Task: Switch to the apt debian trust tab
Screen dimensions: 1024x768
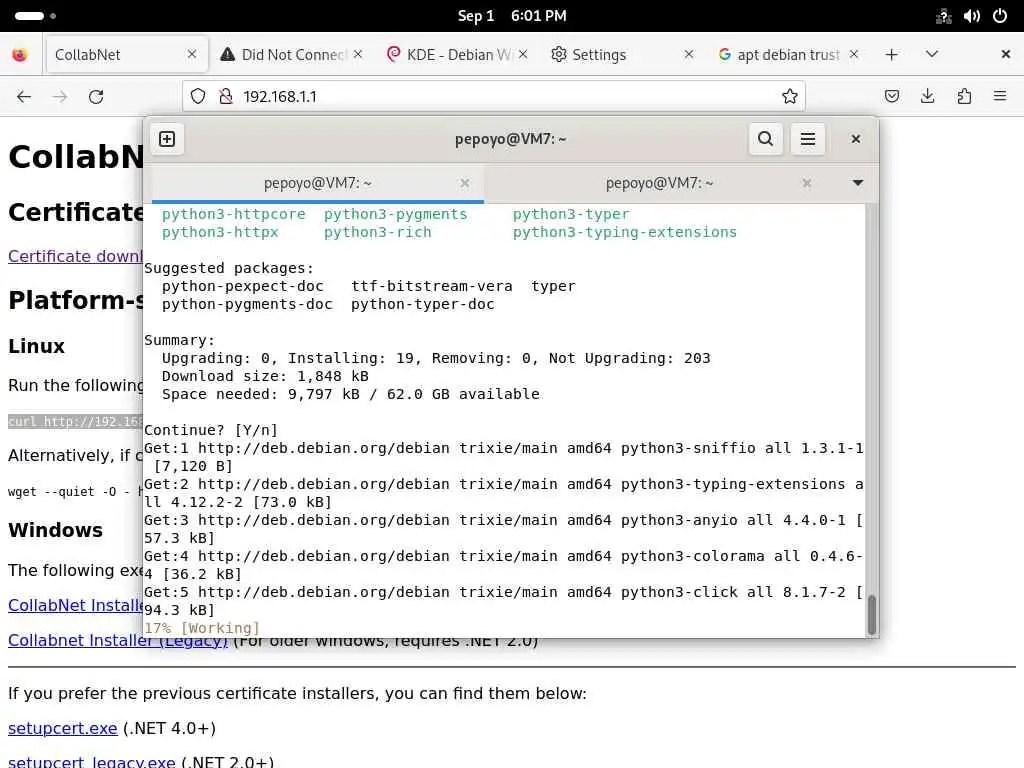Action: pyautogui.click(x=788, y=55)
